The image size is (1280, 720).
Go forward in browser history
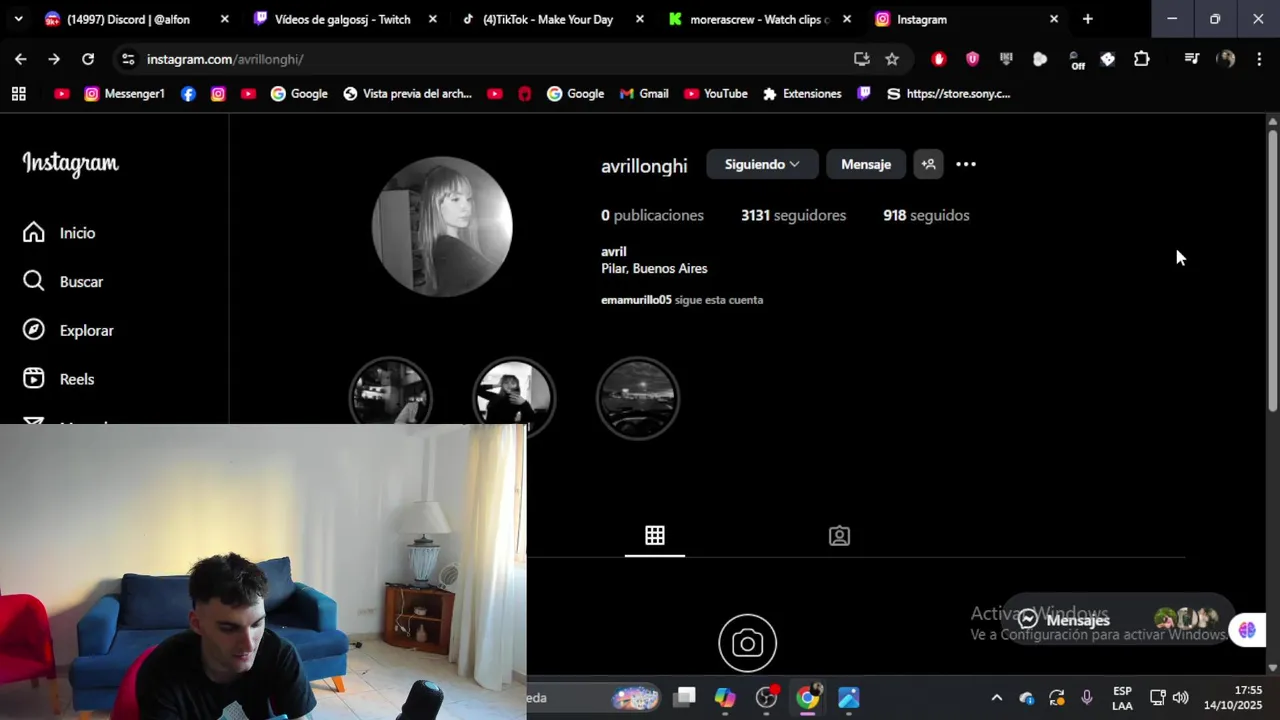click(54, 59)
